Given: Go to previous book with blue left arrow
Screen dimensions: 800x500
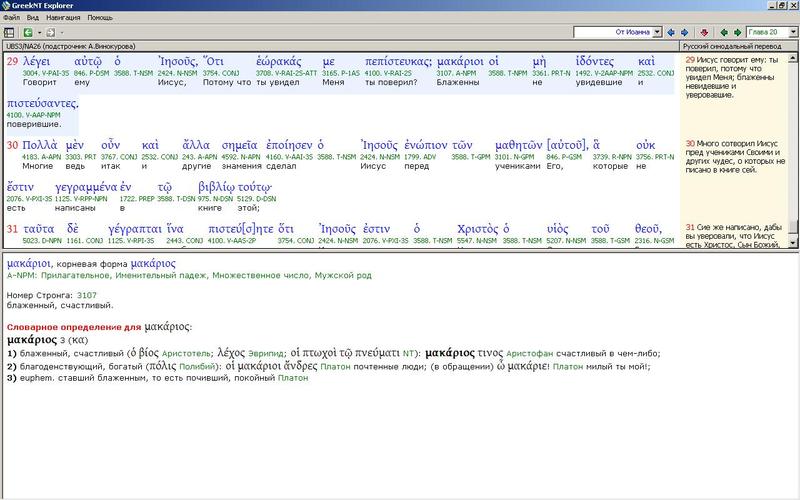Looking at the screenshot, I should pos(671,33).
